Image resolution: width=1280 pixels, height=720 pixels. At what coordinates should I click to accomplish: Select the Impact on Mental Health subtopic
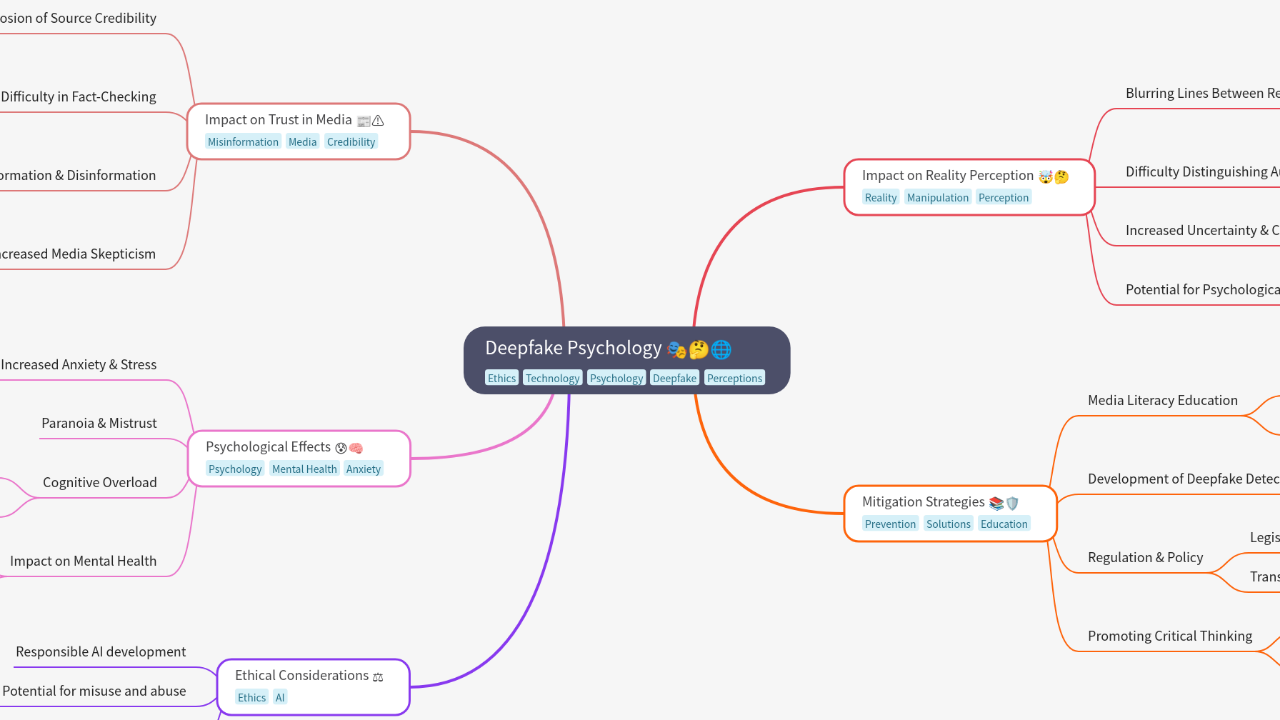click(x=83, y=562)
